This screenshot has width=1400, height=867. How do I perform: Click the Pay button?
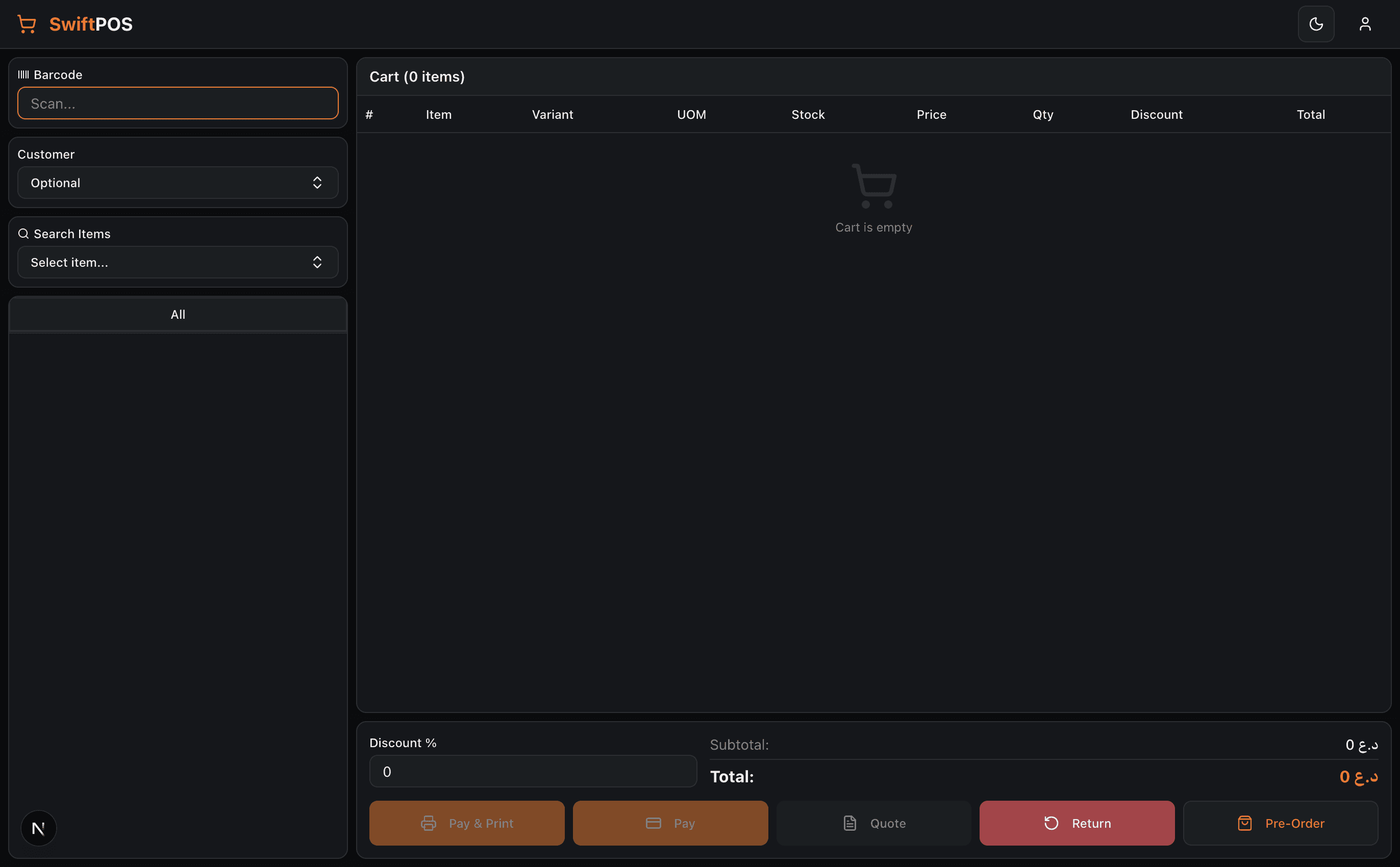click(x=670, y=824)
